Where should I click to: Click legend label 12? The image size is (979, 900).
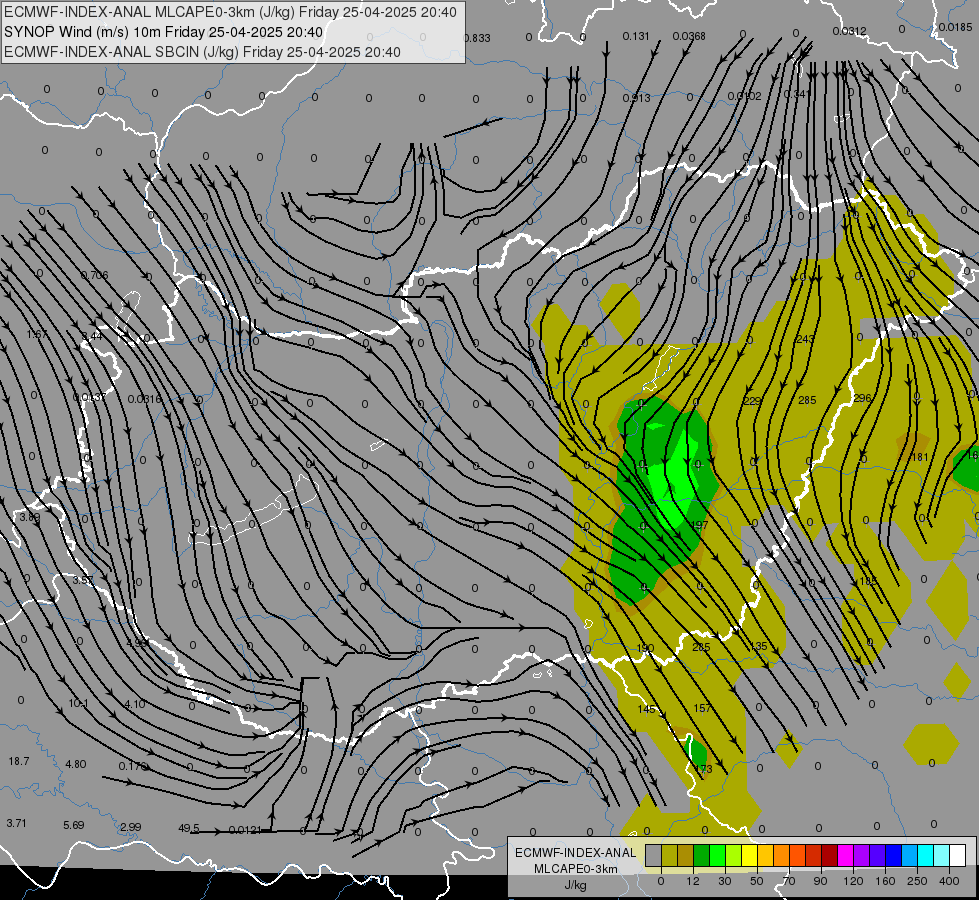point(692,881)
